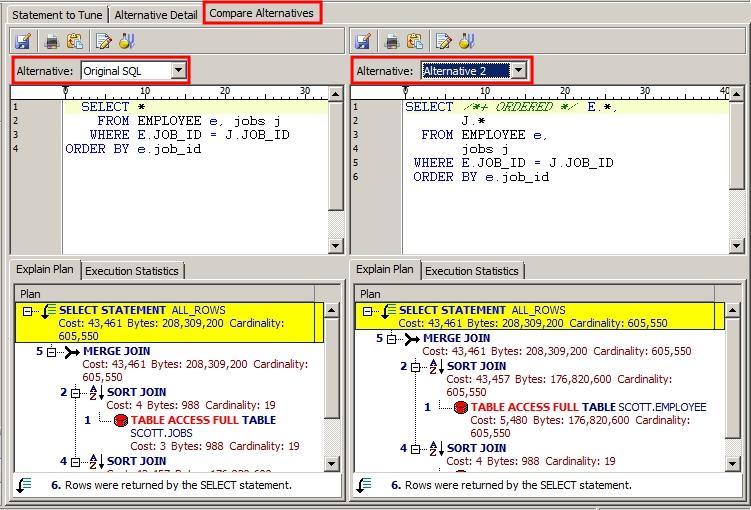751x510 pixels.
Task: Click the rightmost icon in the right toolbar
Action: tap(466, 41)
